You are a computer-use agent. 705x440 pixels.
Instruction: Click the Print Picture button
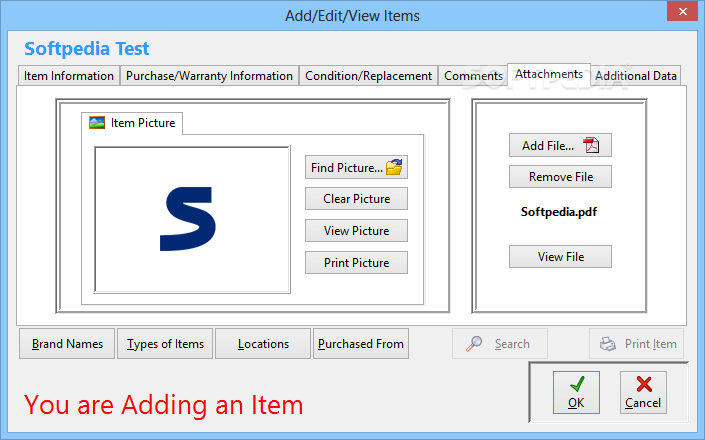point(357,262)
